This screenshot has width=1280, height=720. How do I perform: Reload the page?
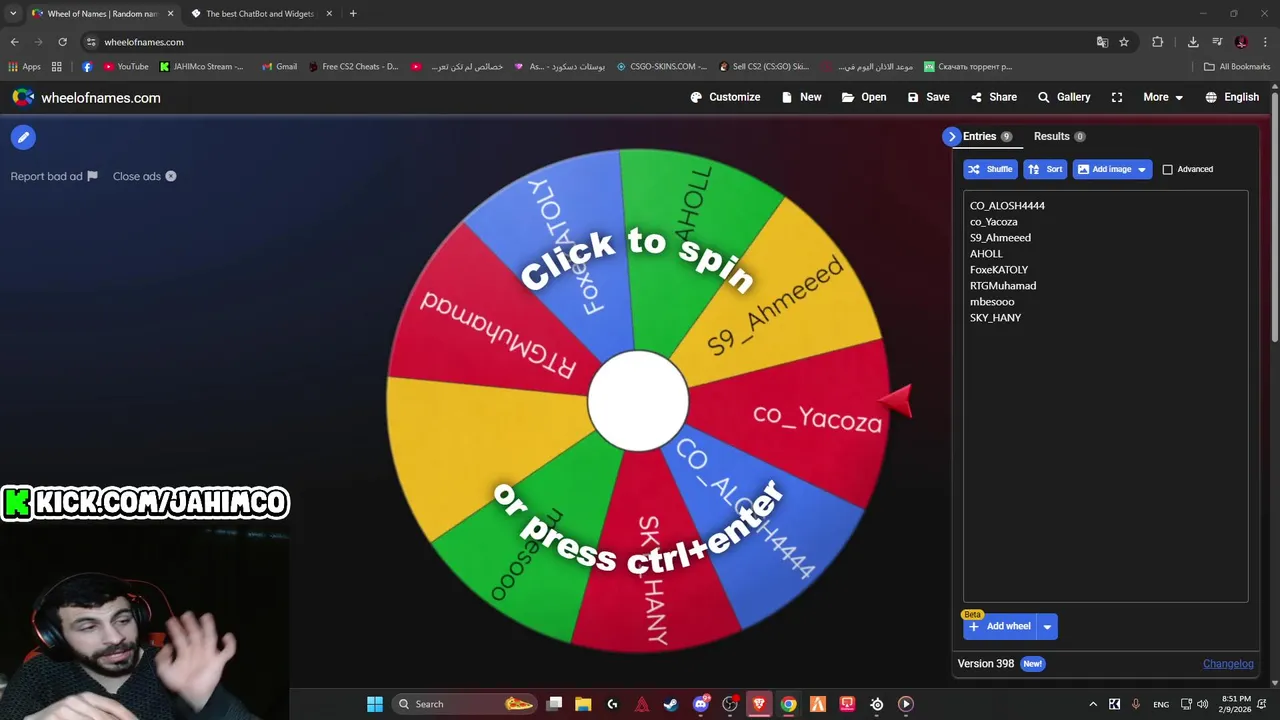[62, 42]
